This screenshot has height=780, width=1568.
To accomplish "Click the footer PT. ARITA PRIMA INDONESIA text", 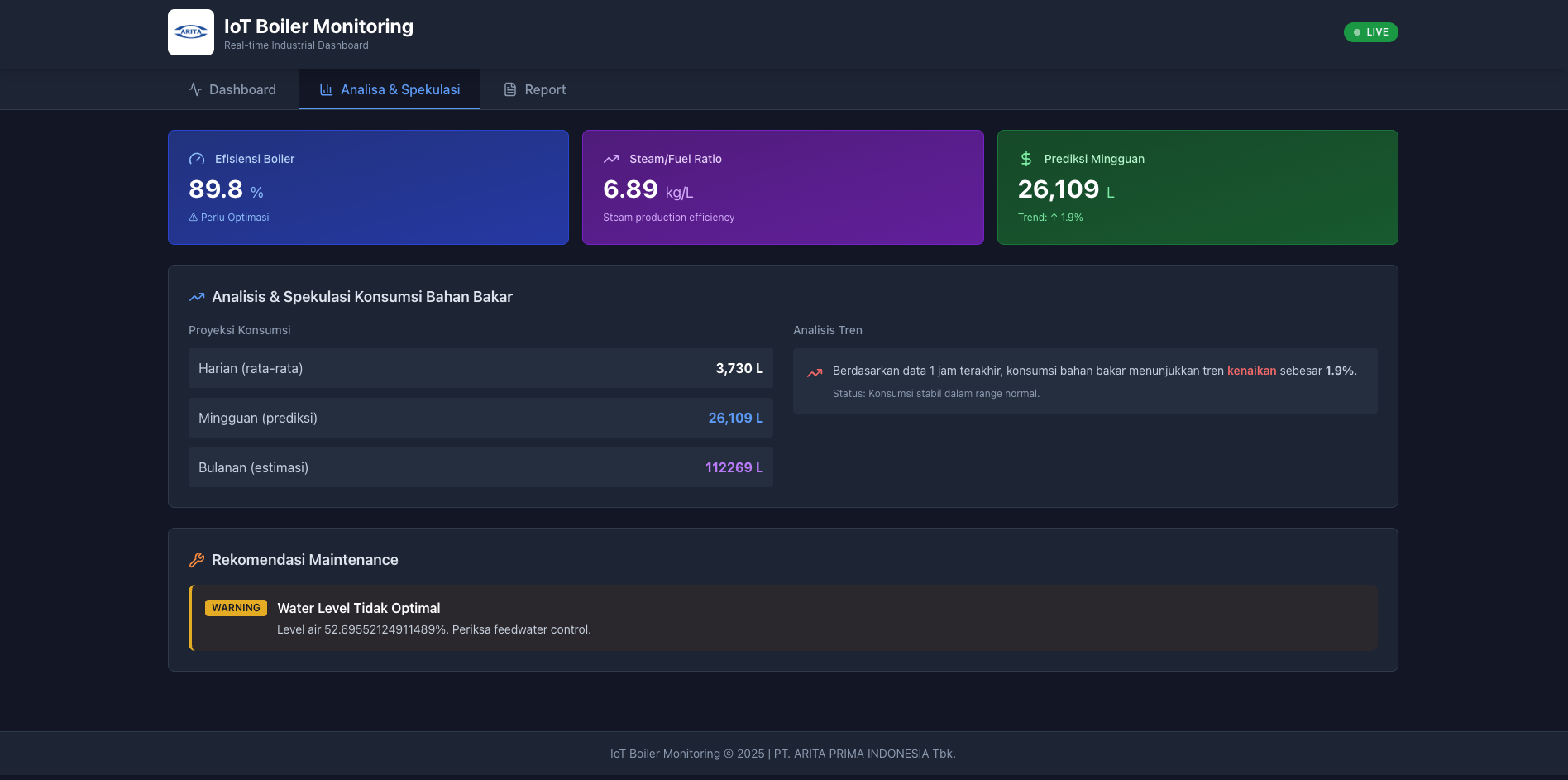I will (864, 754).
